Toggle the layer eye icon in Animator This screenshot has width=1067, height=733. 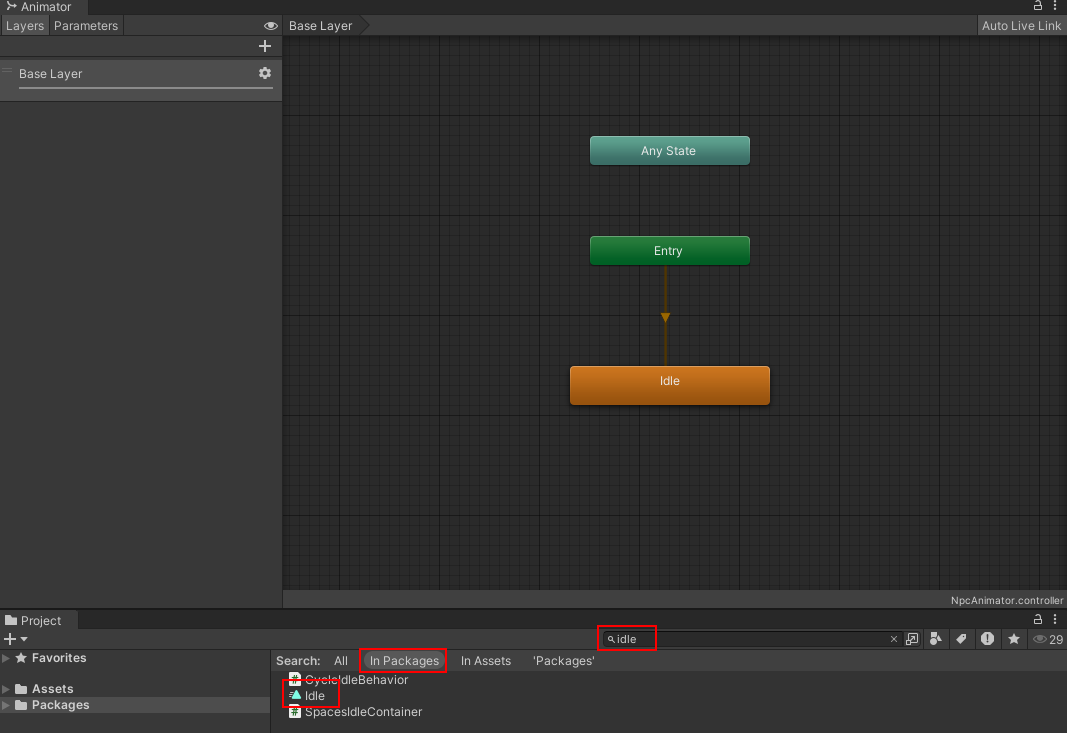click(270, 25)
